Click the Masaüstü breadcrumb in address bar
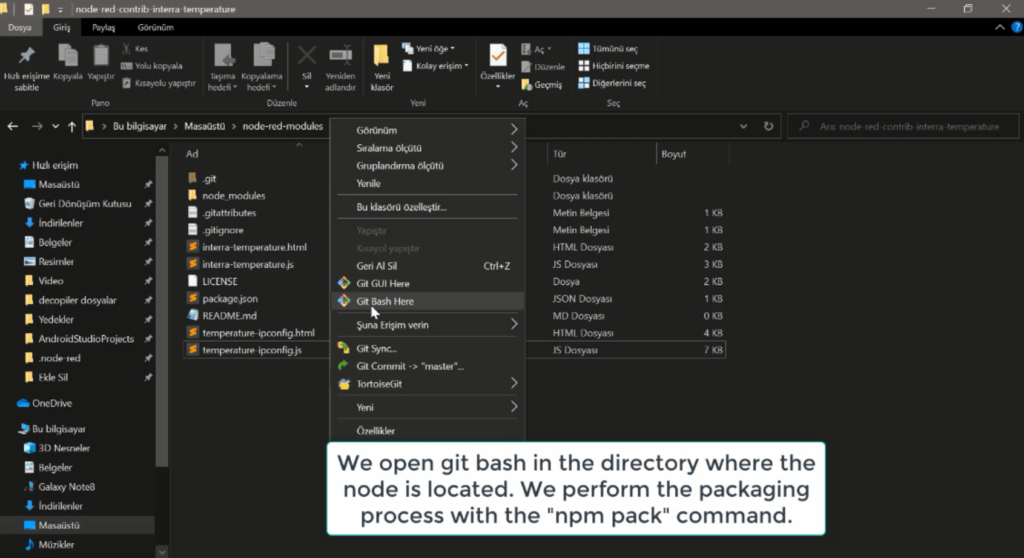The height and width of the screenshot is (558, 1024). pos(204,126)
